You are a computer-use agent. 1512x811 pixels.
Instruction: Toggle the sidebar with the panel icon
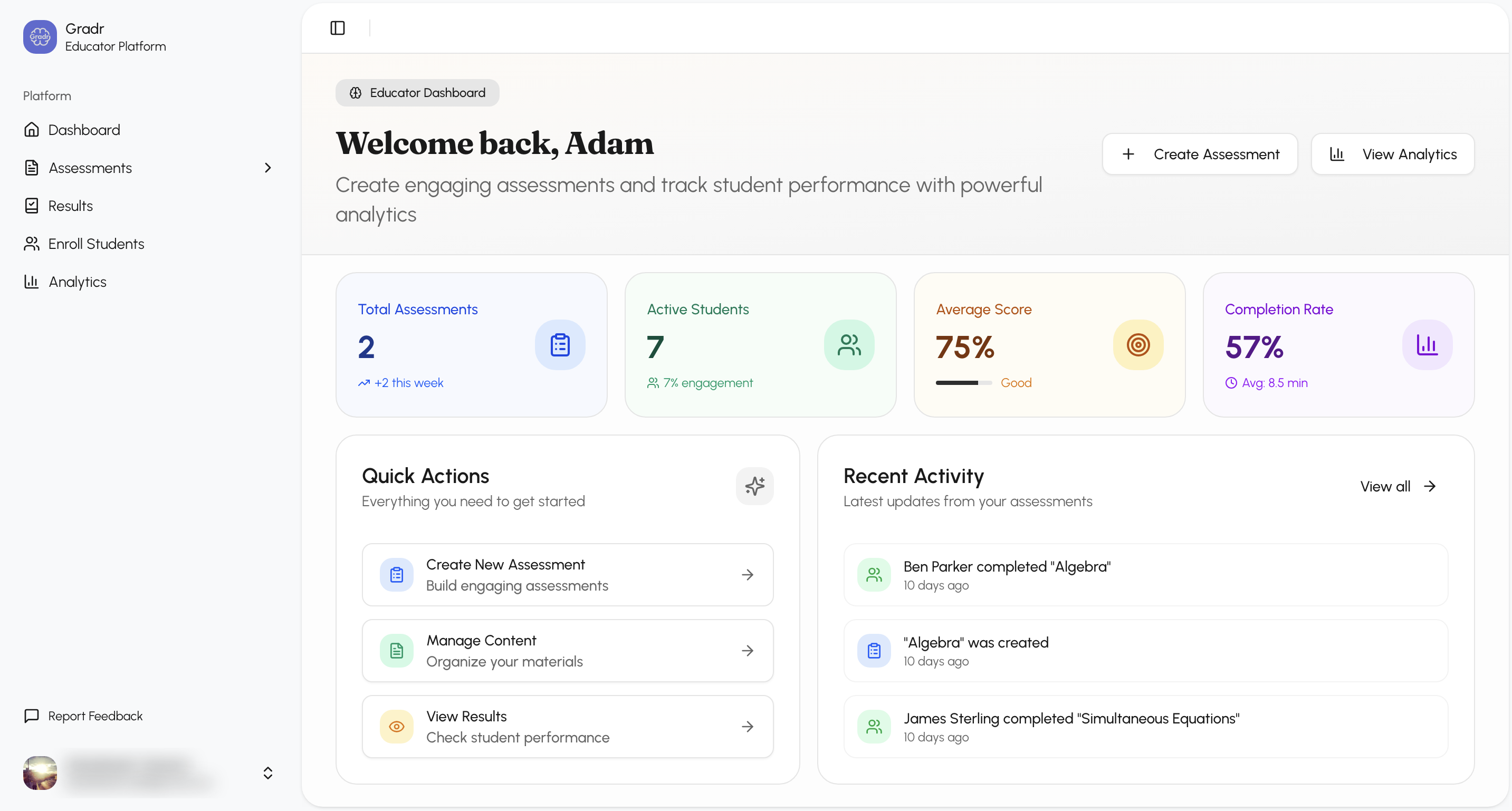click(338, 27)
